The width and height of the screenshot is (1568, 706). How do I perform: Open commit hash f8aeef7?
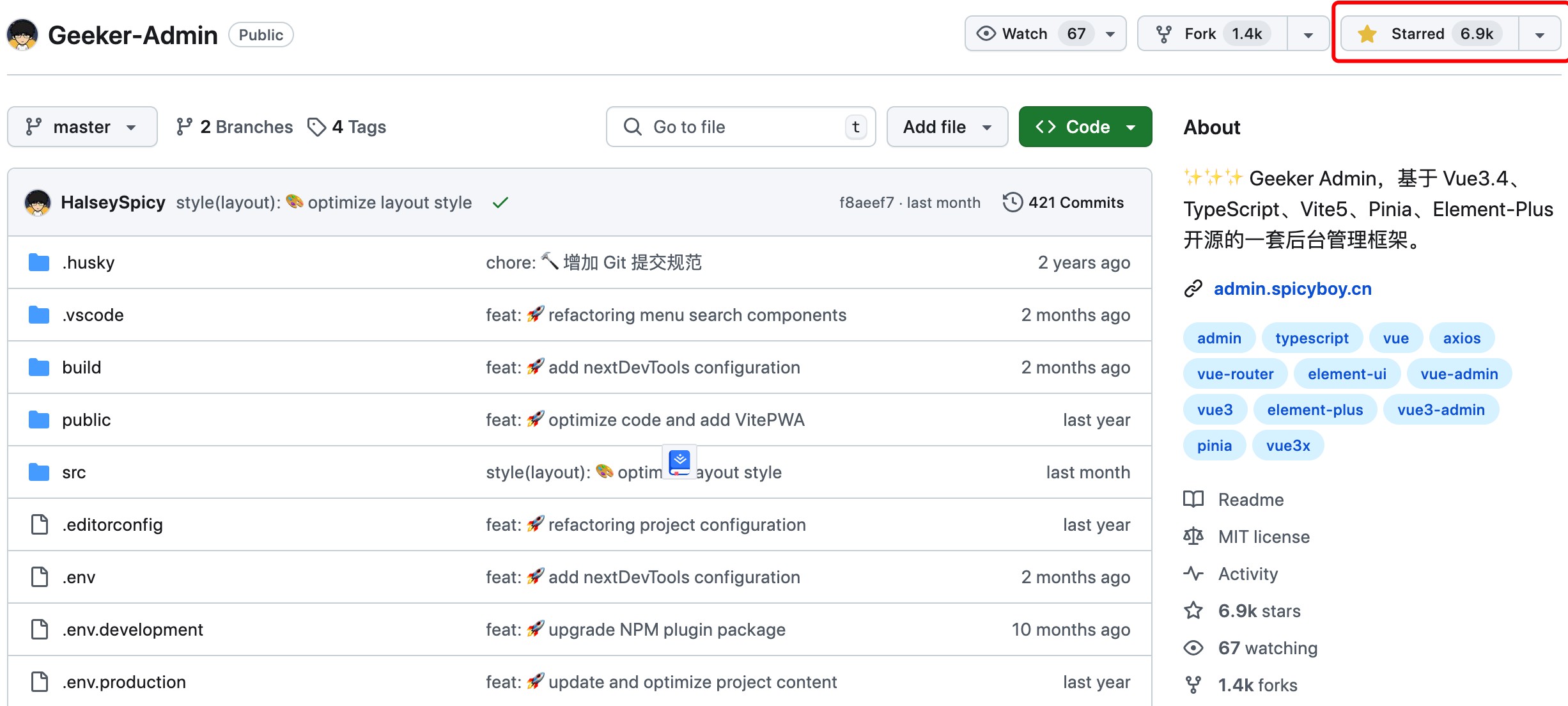pos(866,203)
